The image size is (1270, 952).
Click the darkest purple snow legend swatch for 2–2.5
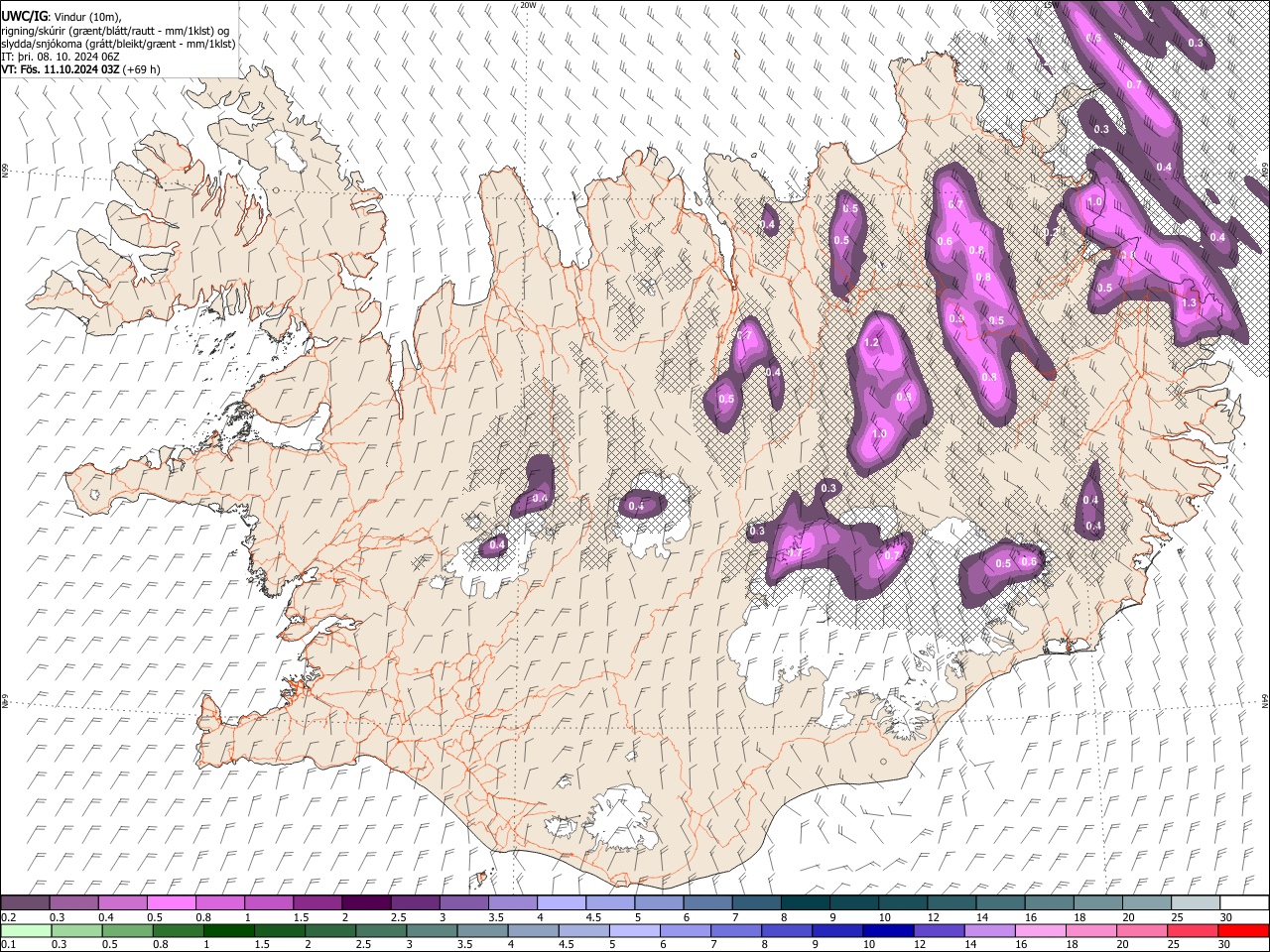[366, 902]
